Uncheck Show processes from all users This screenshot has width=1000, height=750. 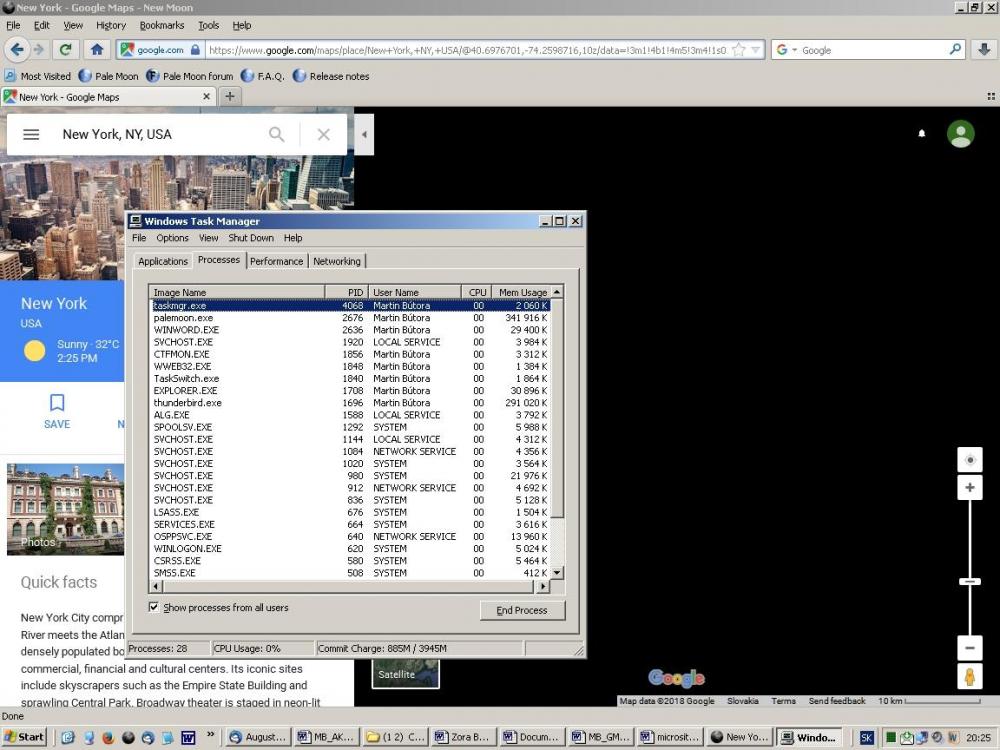tap(154, 607)
